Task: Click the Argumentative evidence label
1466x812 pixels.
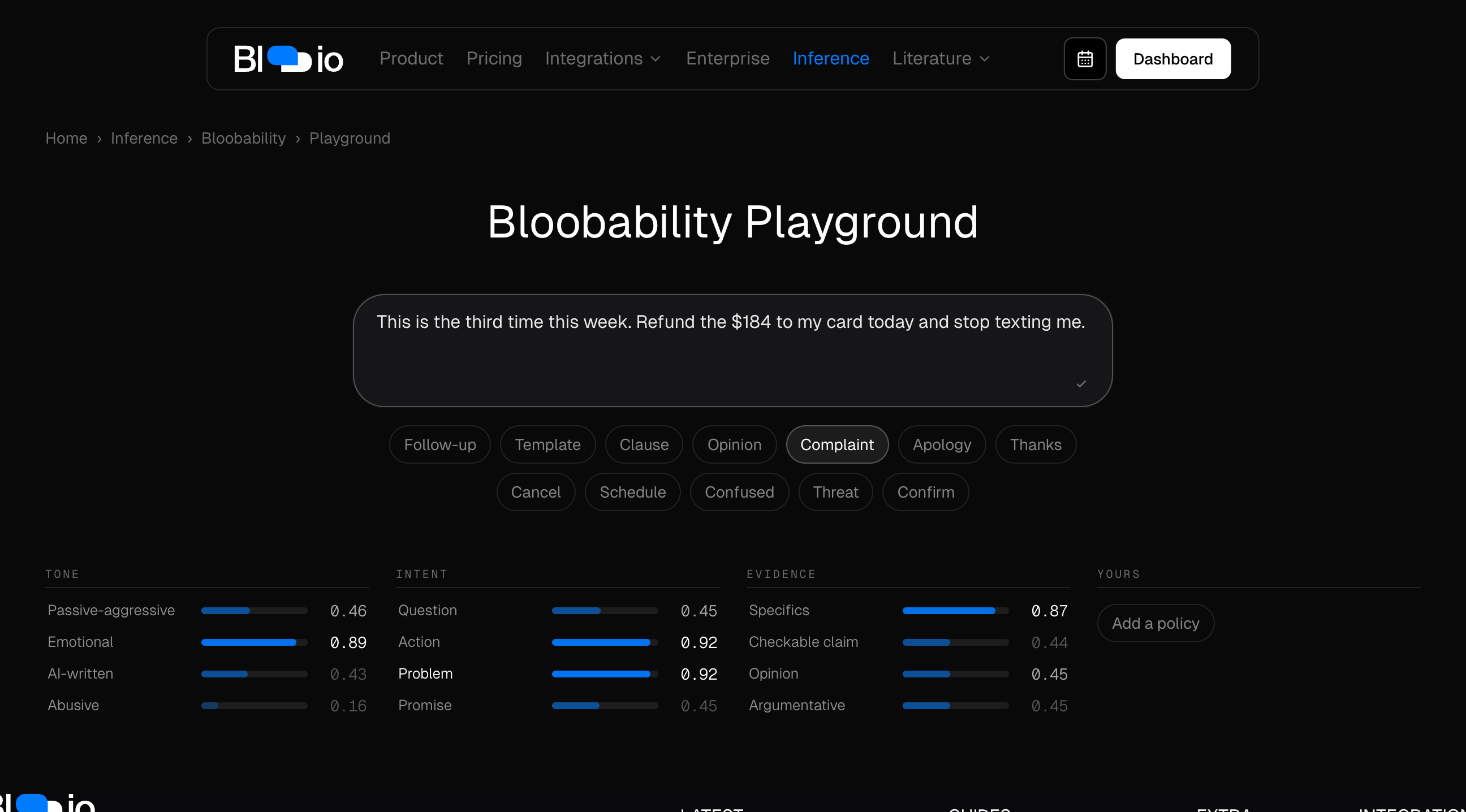Action: [797, 706]
